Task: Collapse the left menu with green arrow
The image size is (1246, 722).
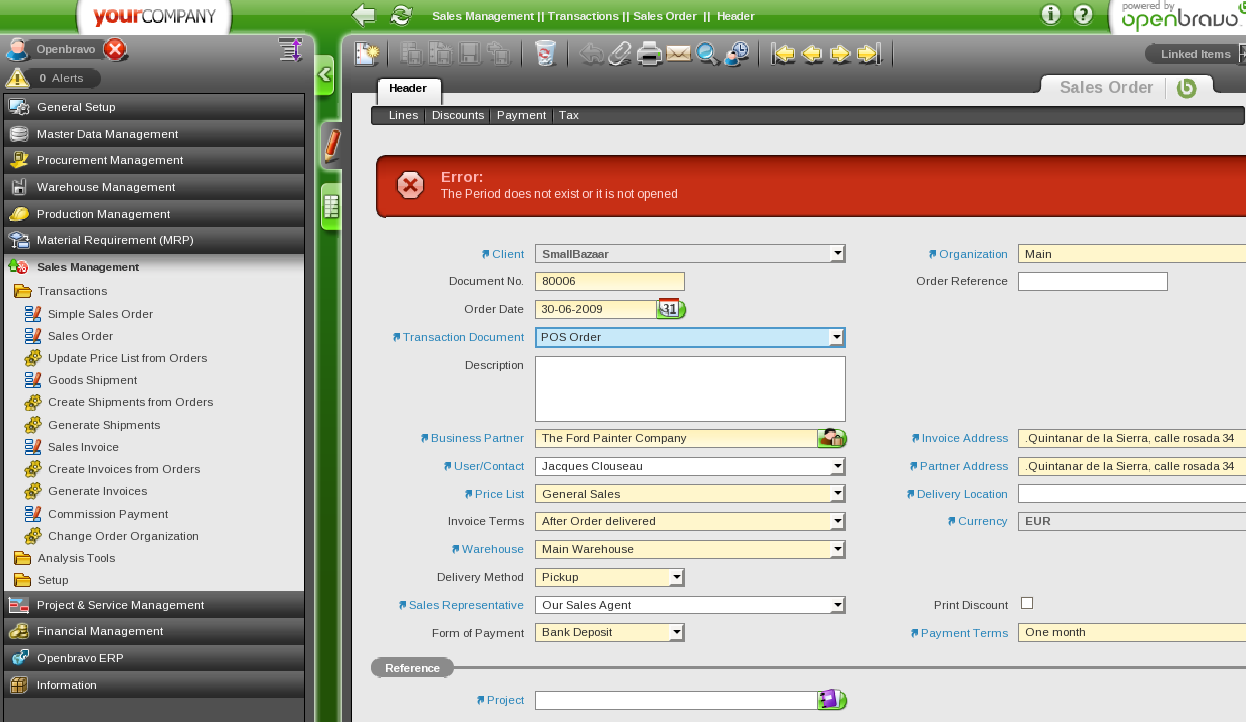Action: (x=325, y=75)
